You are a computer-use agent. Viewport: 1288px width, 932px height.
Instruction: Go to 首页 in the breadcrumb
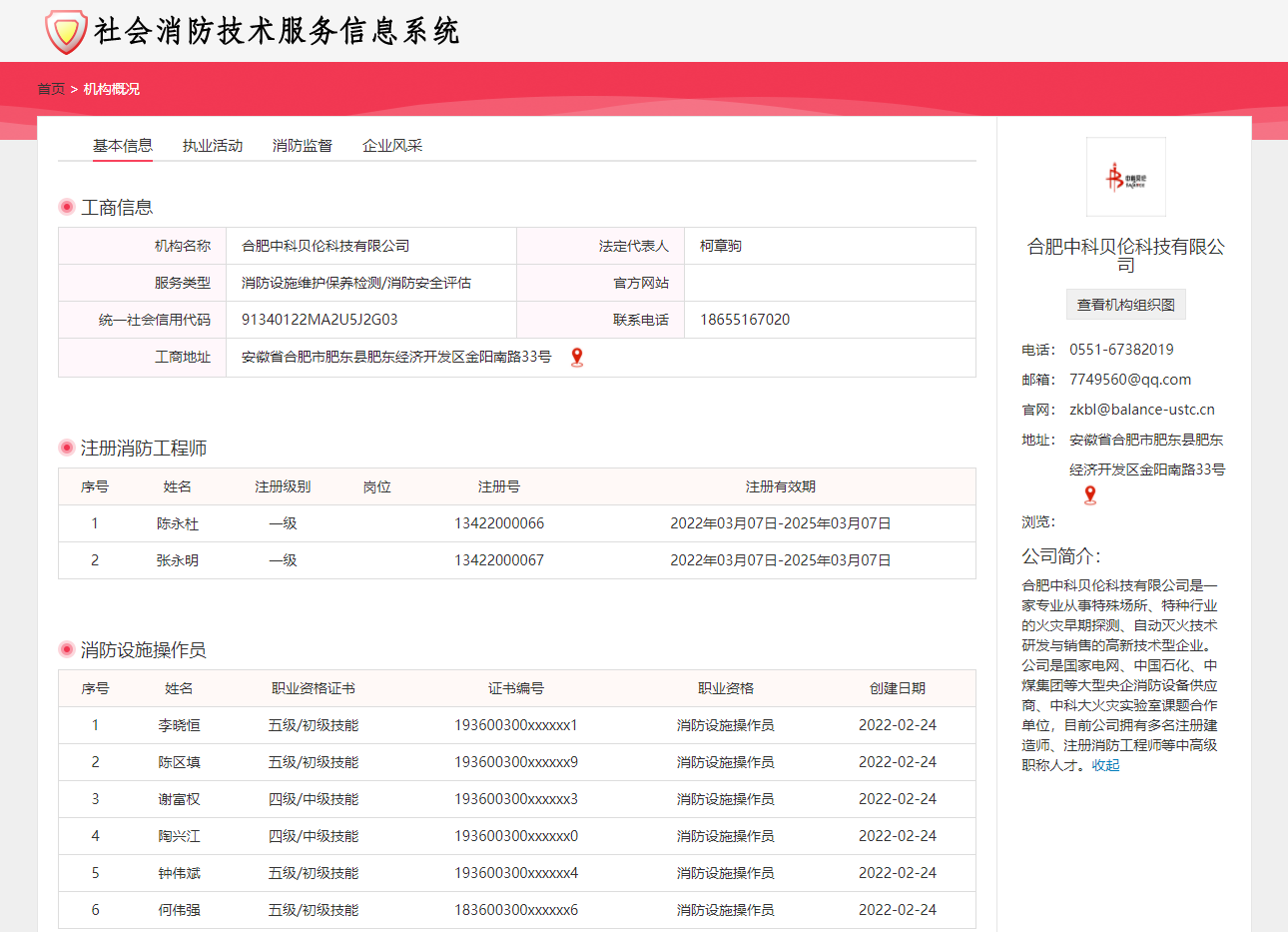click(x=51, y=89)
